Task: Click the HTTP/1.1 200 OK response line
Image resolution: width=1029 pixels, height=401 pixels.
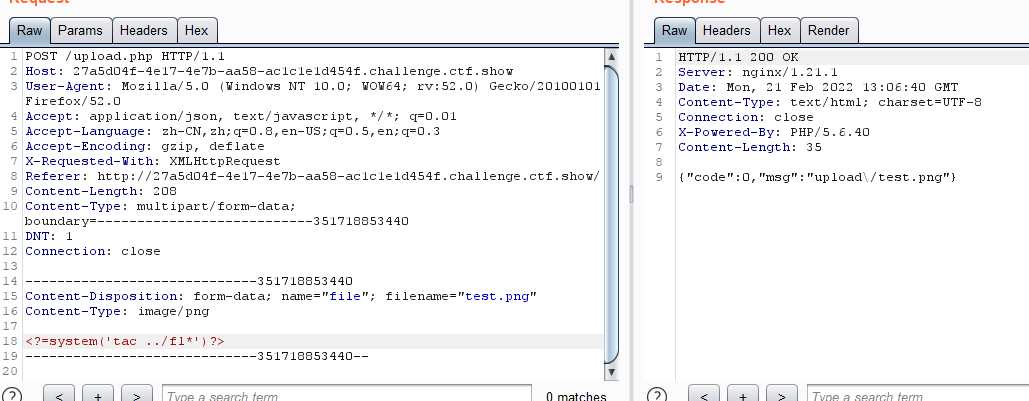Action: pyautogui.click(x=738, y=56)
